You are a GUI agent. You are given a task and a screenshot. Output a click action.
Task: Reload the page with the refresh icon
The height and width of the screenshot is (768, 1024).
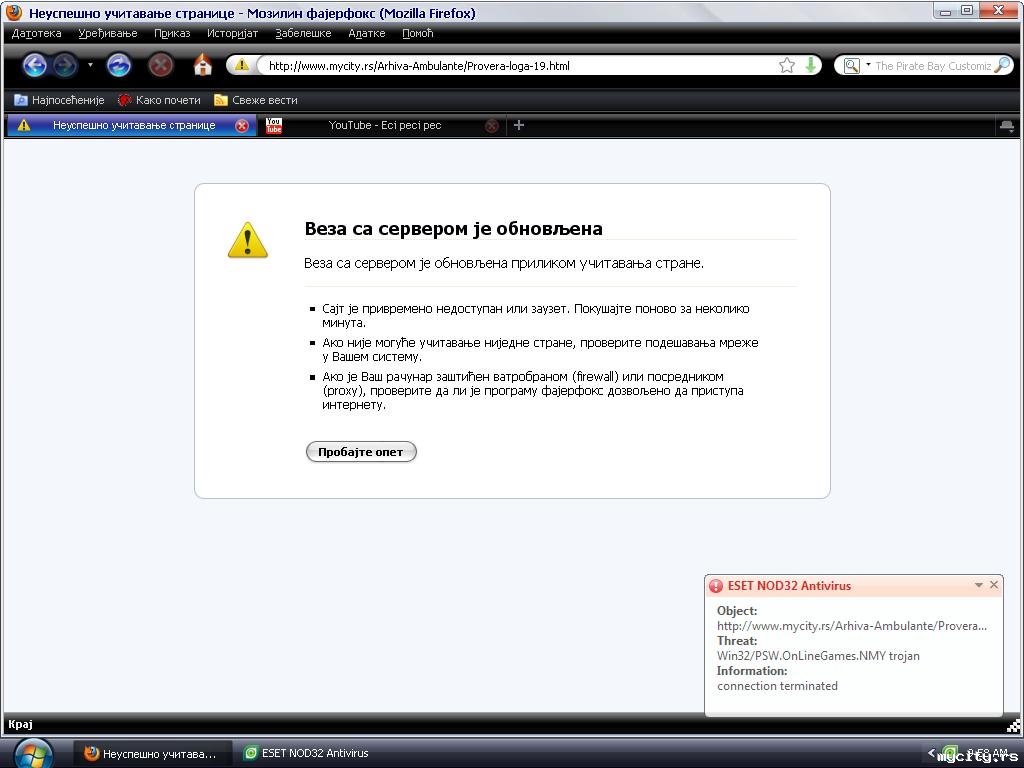[x=118, y=65]
